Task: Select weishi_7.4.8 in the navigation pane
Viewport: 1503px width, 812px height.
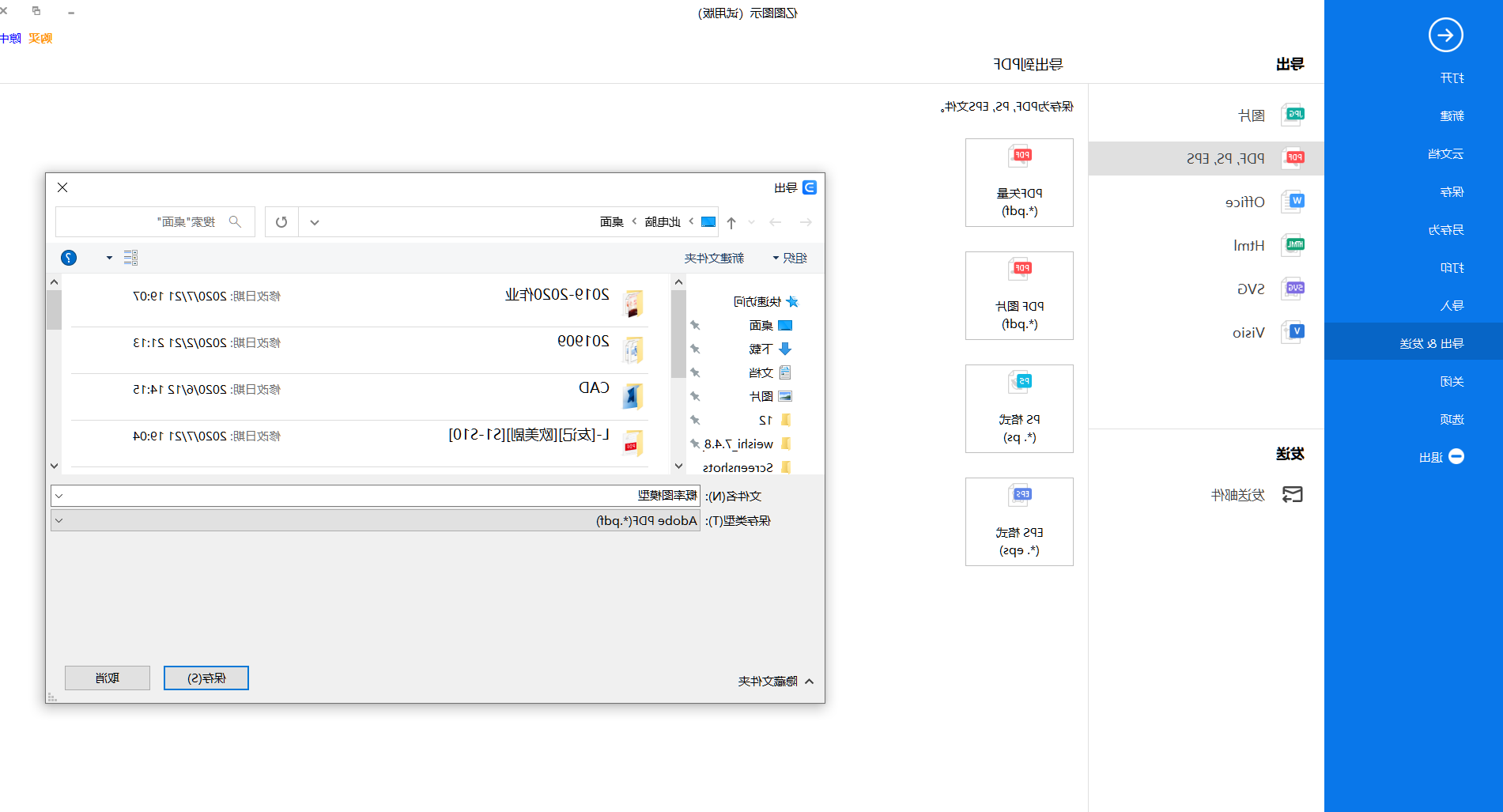Action: [x=747, y=444]
